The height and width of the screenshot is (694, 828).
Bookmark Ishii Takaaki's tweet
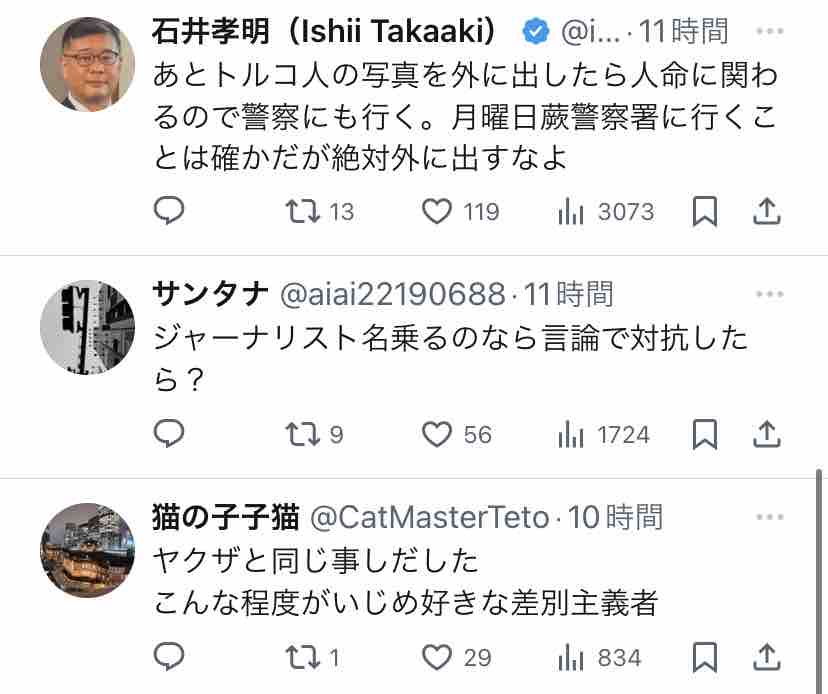click(705, 211)
